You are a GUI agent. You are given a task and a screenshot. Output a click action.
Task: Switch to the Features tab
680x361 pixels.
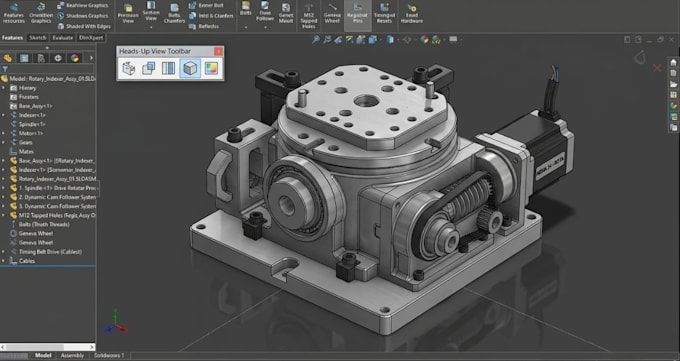click(x=13, y=38)
